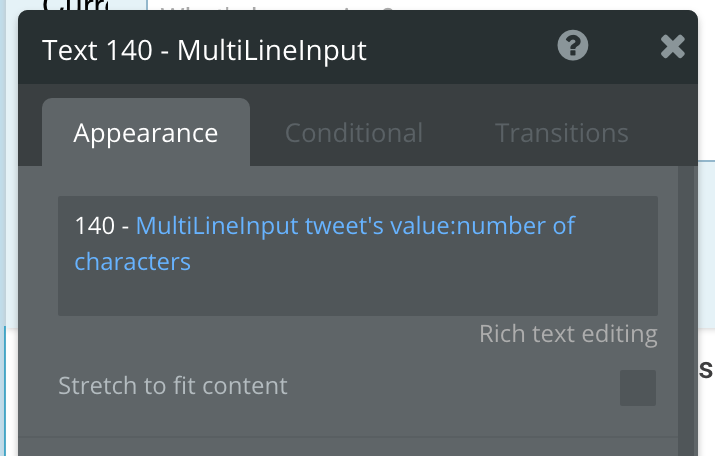The width and height of the screenshot is (715, 456).
Task: Click the property editor's vertical scrollbar
Action: (686, 310)
